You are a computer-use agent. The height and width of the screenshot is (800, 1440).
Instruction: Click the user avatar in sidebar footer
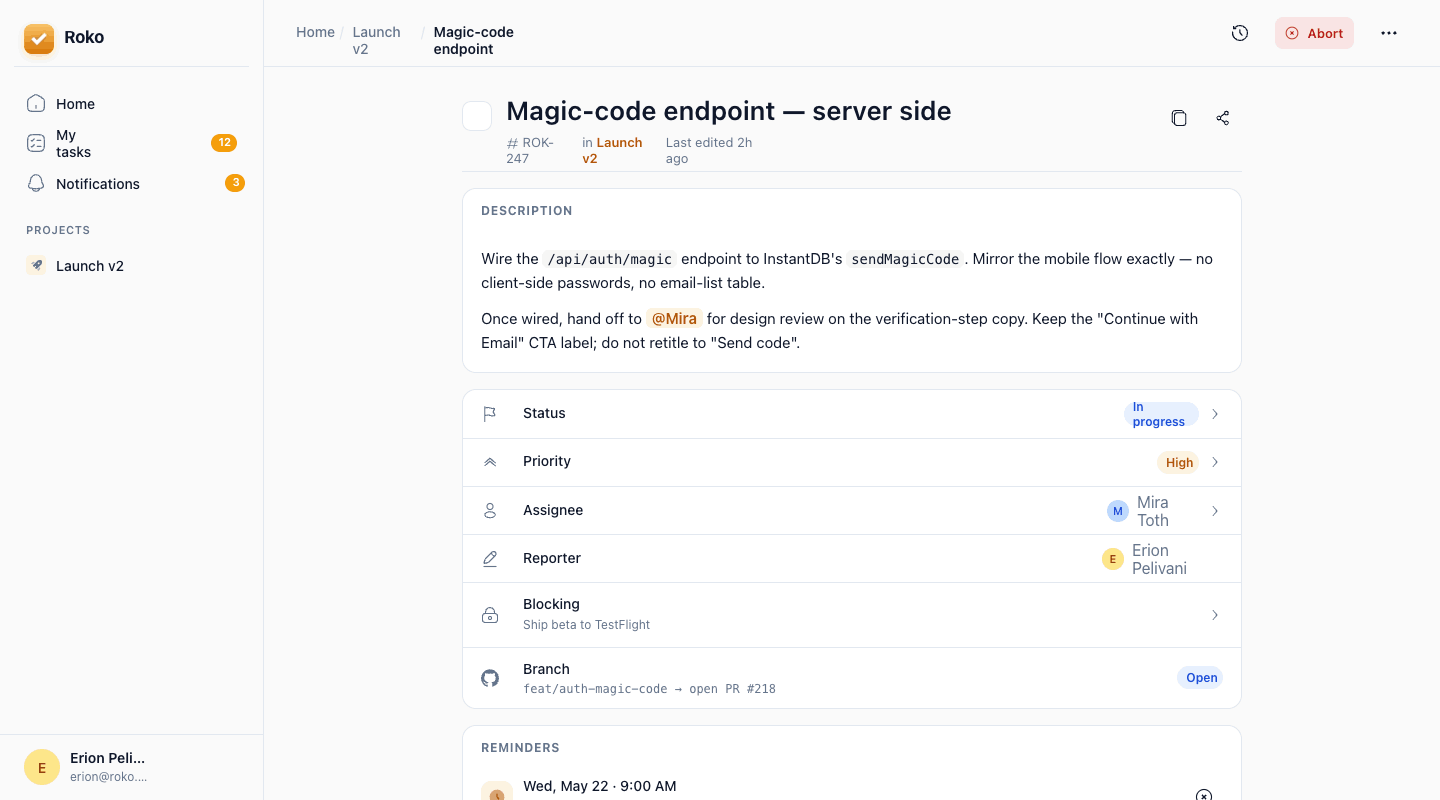pyautogui.click(x=42, y=767)
